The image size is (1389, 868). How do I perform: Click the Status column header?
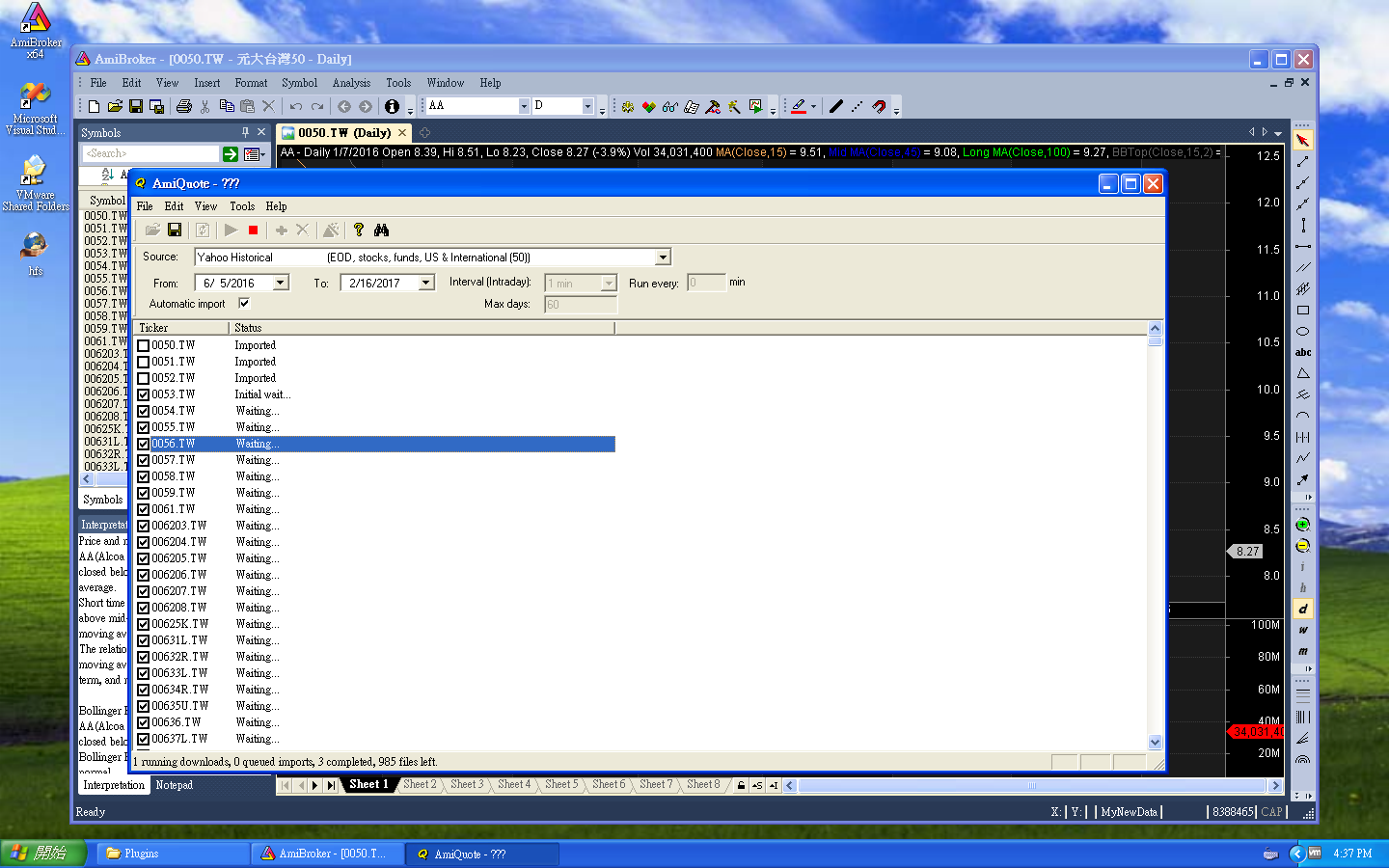tap(422, 328)
